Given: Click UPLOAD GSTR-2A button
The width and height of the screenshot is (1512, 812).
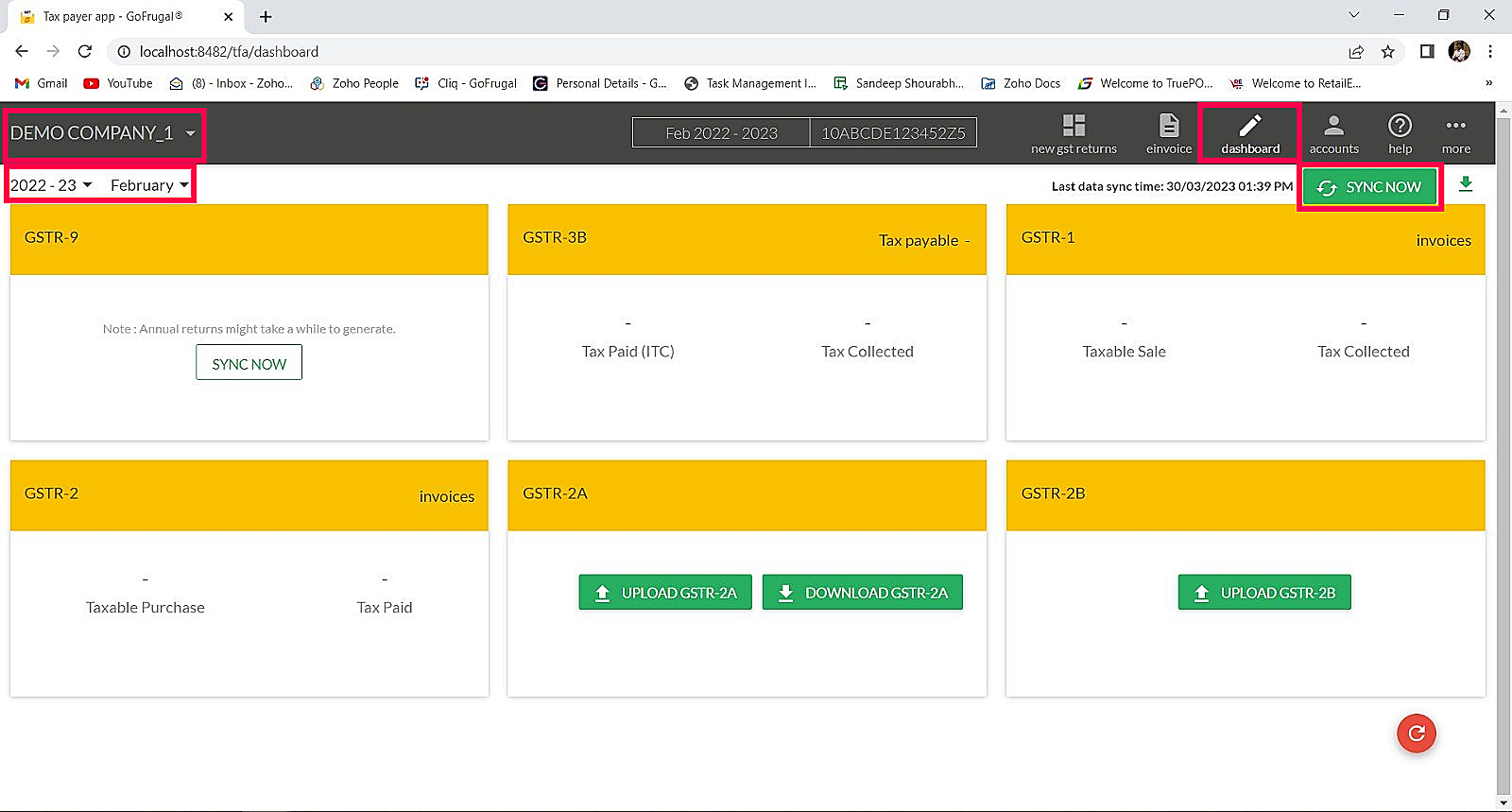Looking at the screenshot, I should [665, 593].
